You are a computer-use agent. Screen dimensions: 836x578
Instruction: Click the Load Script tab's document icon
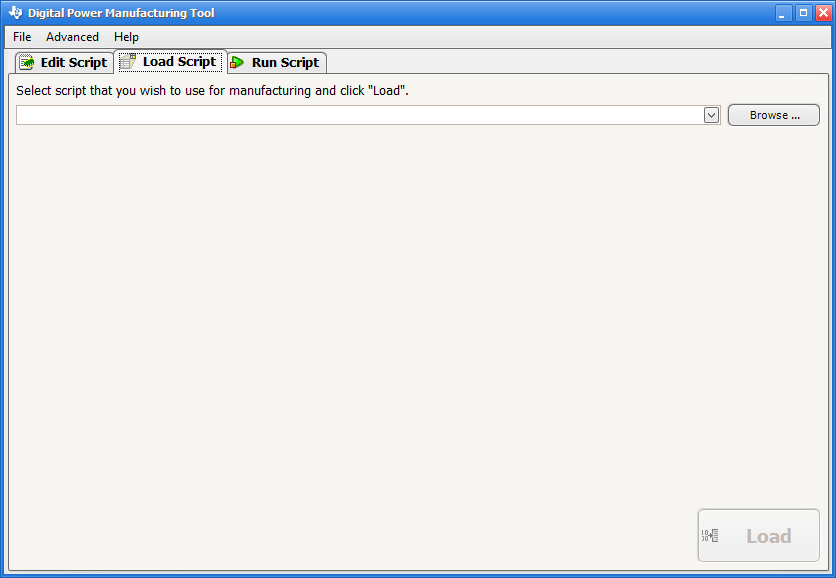[128, 62]
